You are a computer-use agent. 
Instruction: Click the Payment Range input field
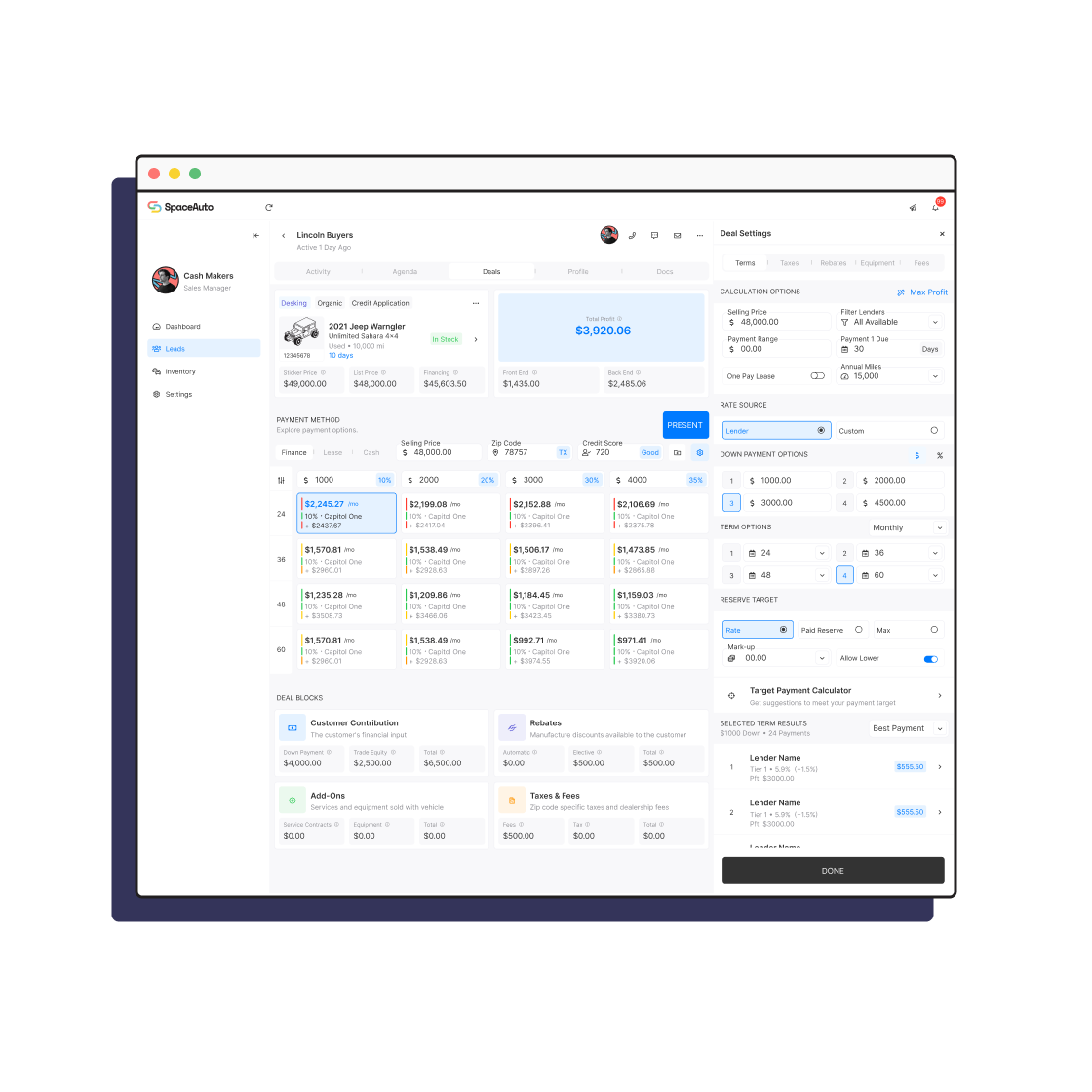[x=776, y=348]
